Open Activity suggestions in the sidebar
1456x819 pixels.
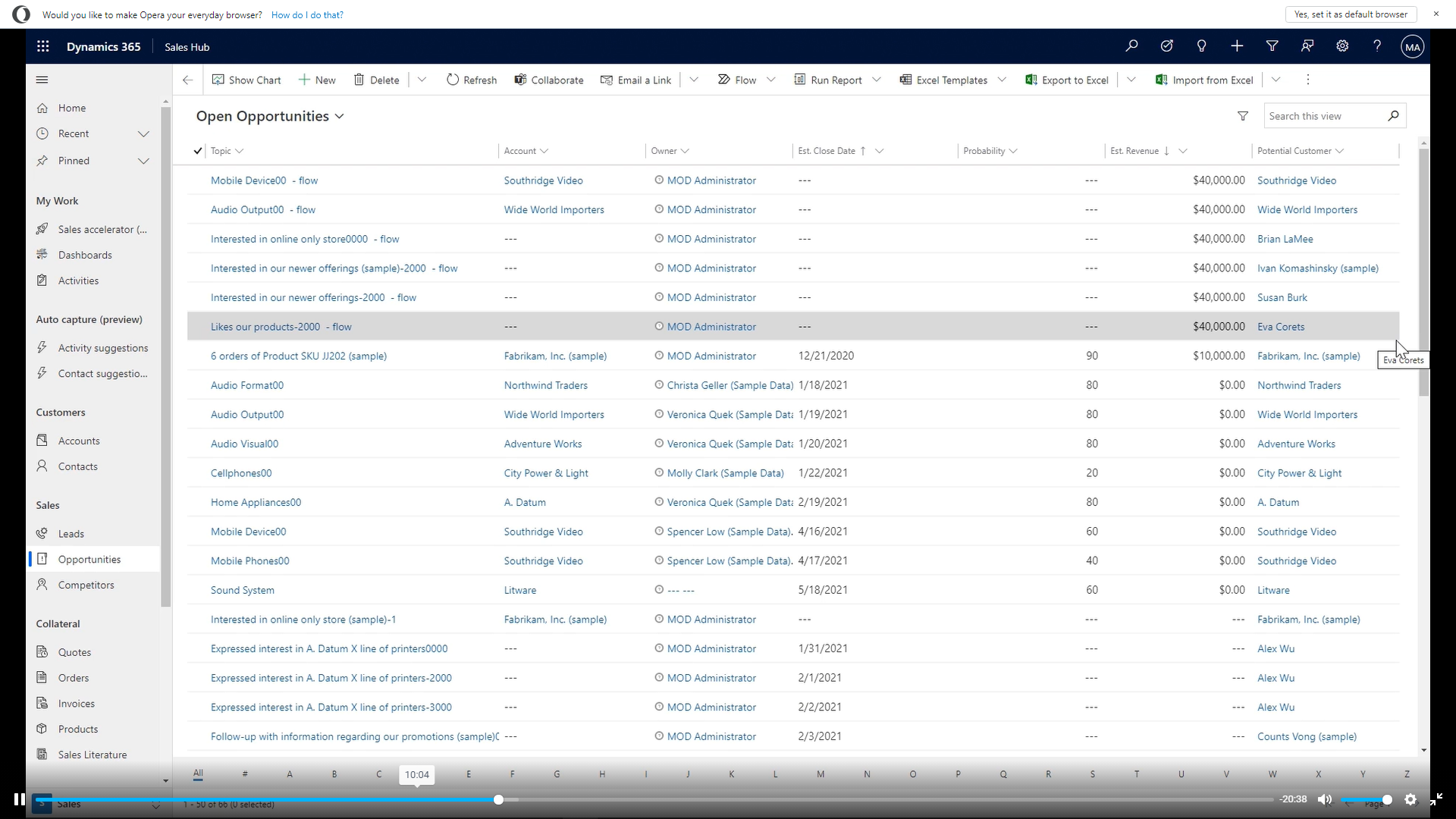tap(103, 348)
